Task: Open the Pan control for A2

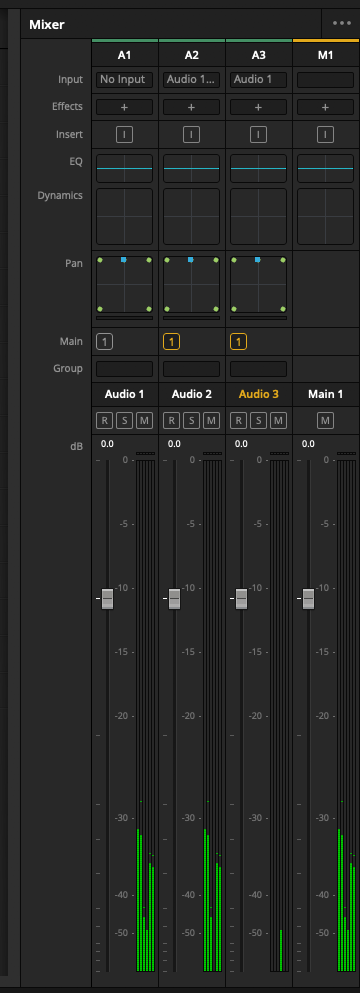Action: coord(191,284)
